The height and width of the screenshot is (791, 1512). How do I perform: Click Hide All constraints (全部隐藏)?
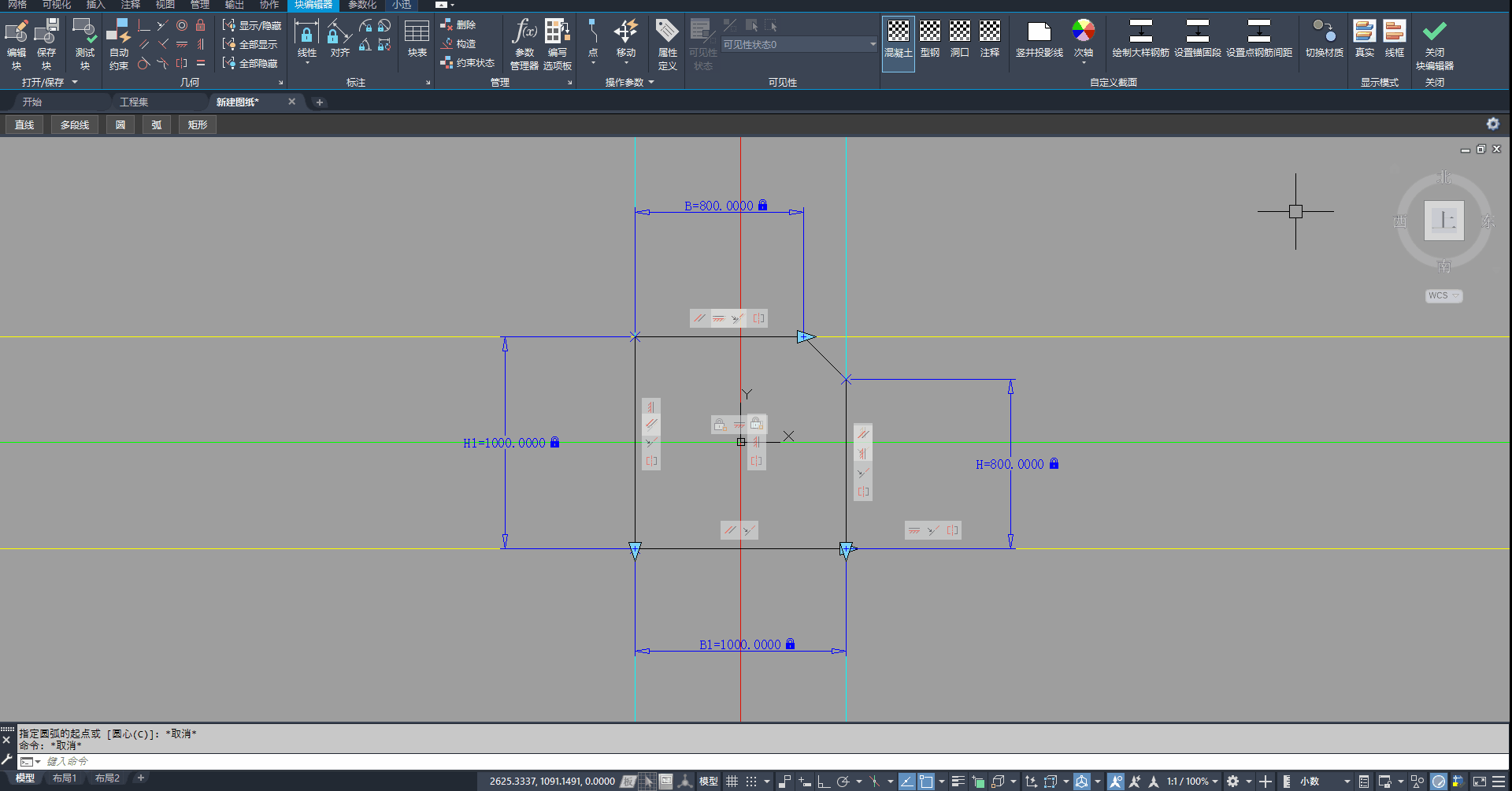click(x=250, y=63)
